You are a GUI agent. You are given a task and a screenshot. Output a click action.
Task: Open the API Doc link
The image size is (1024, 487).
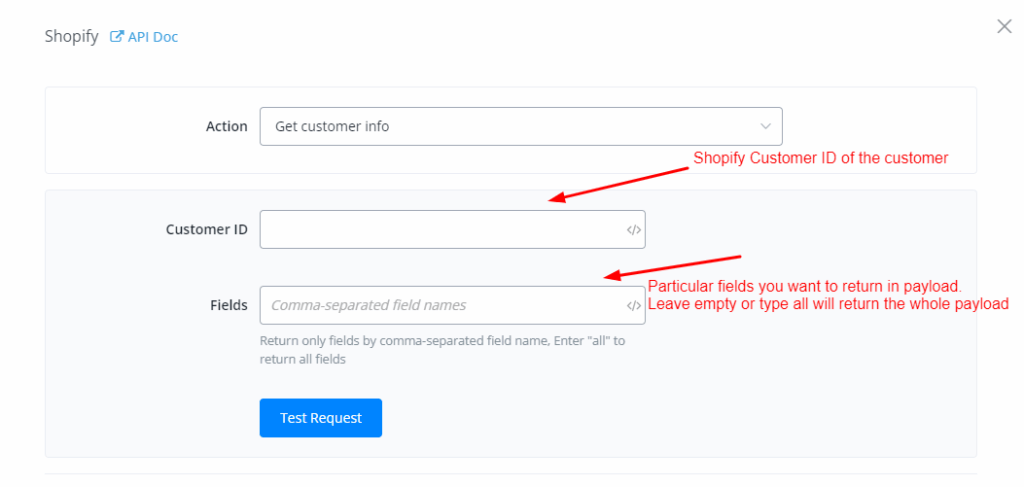153,37
